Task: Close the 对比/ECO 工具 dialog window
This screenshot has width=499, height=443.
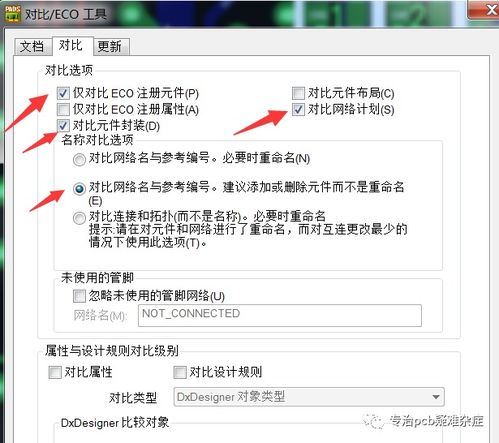Action: [x=485, y=9]
